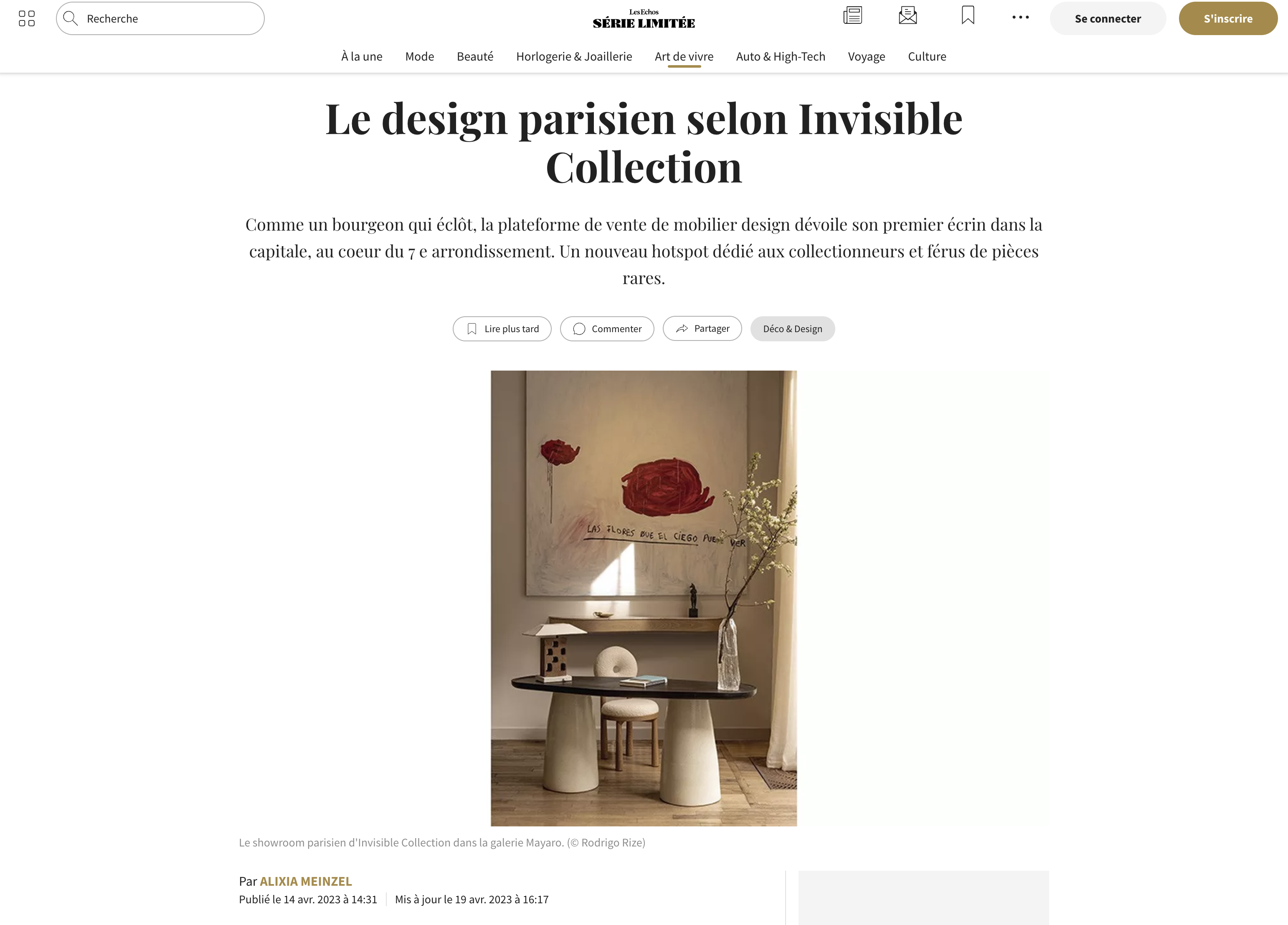Open the Déco & Design tag
1288x925 pixels.
point(792,329)
